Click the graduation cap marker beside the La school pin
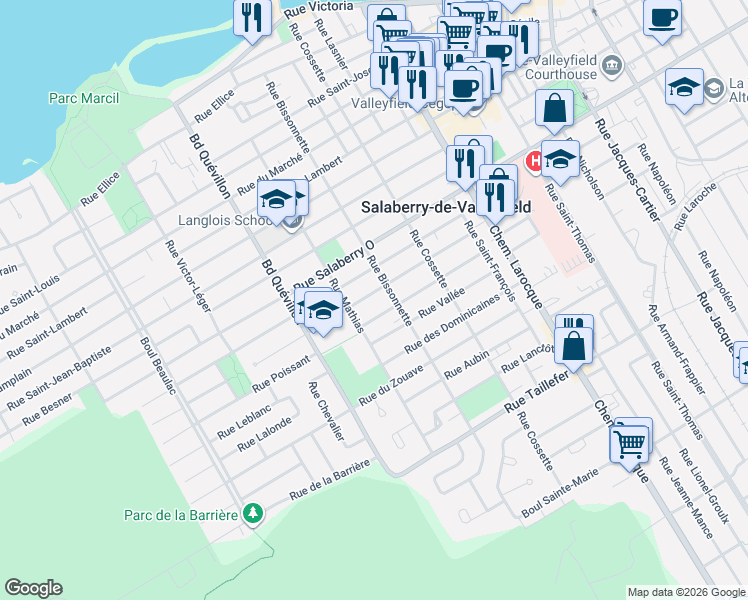This screenshot has height=600, width=748. [x=685, y=88]
